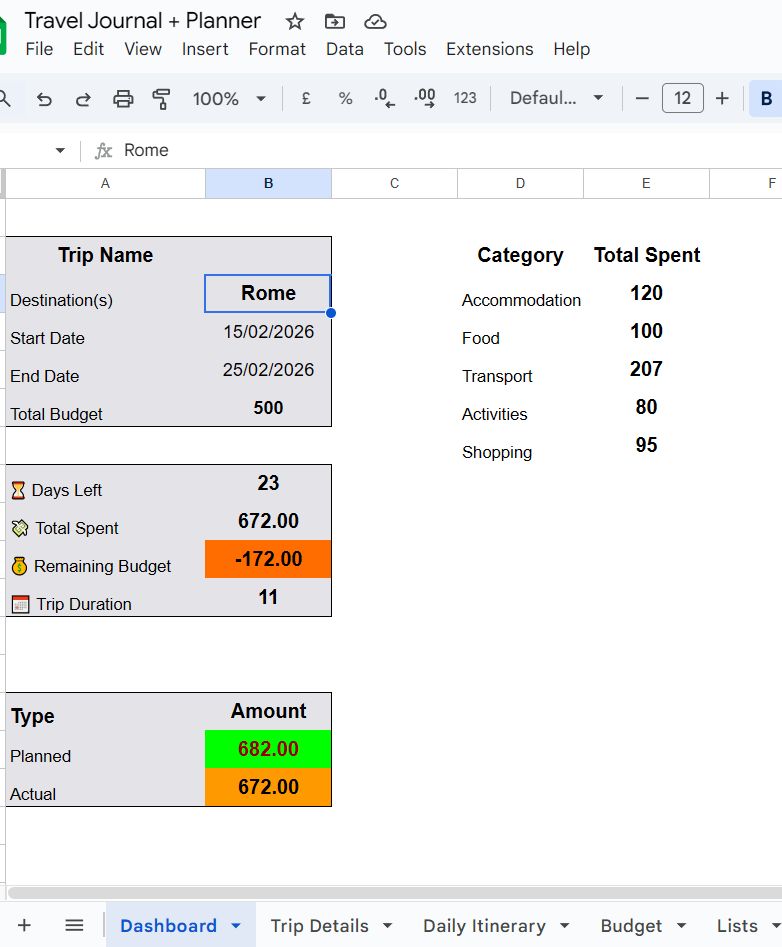The height and width of the screenshot is (947, 782).
Task: Increase font size with plus button
Action: point(722,98)
